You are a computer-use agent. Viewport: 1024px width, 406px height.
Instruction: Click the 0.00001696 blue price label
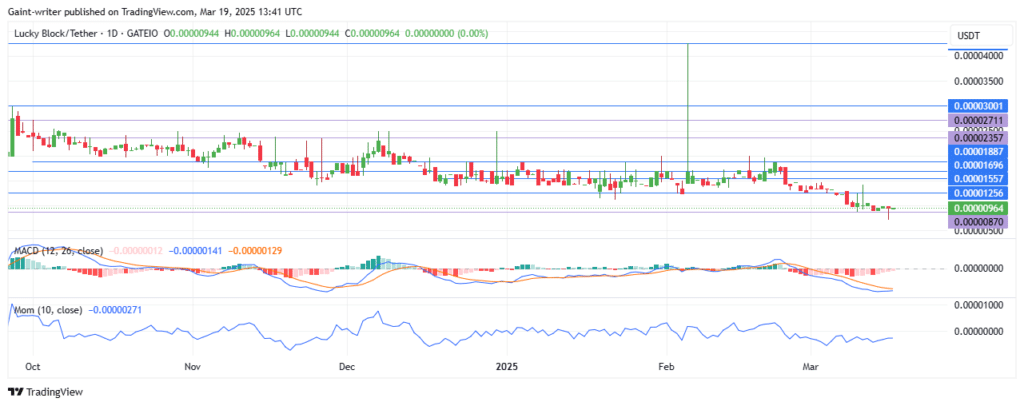coord(978,165)
